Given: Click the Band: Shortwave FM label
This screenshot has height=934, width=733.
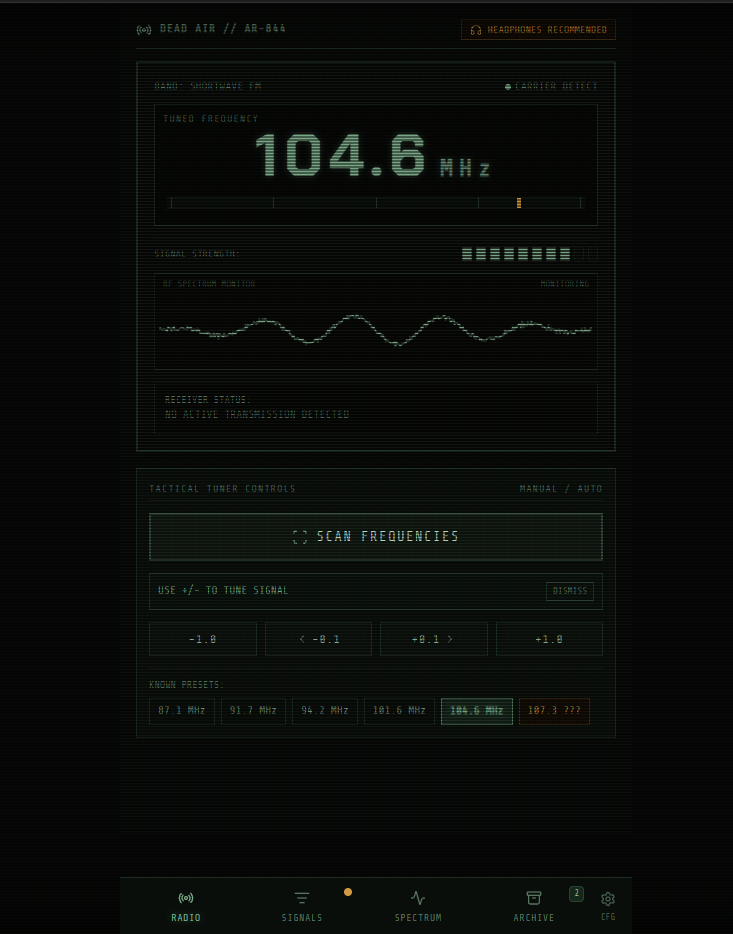Looking at the screenshot, I should point(208,86).
